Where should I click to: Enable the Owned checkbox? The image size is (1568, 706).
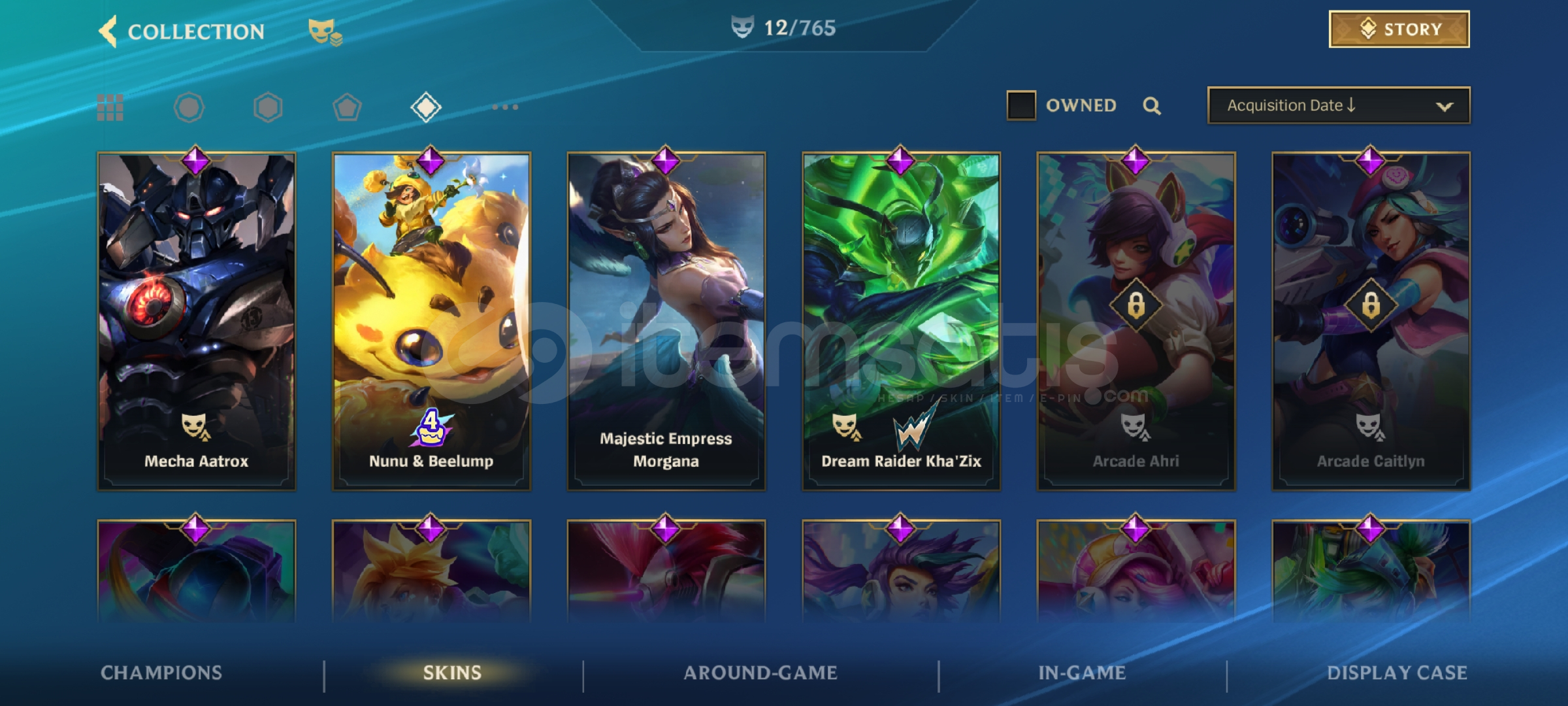coord(1021,105)
